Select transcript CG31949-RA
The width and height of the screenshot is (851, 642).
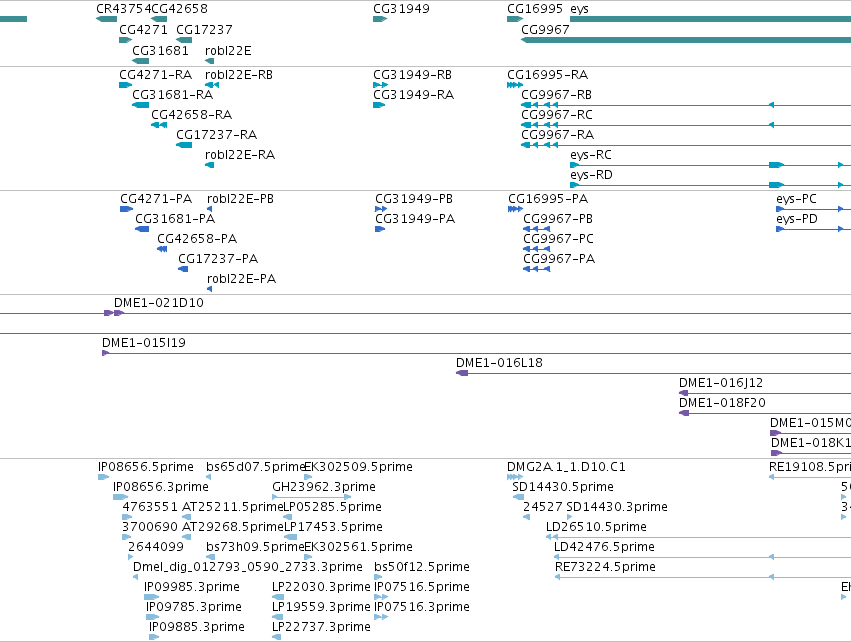tap(414, 95)
